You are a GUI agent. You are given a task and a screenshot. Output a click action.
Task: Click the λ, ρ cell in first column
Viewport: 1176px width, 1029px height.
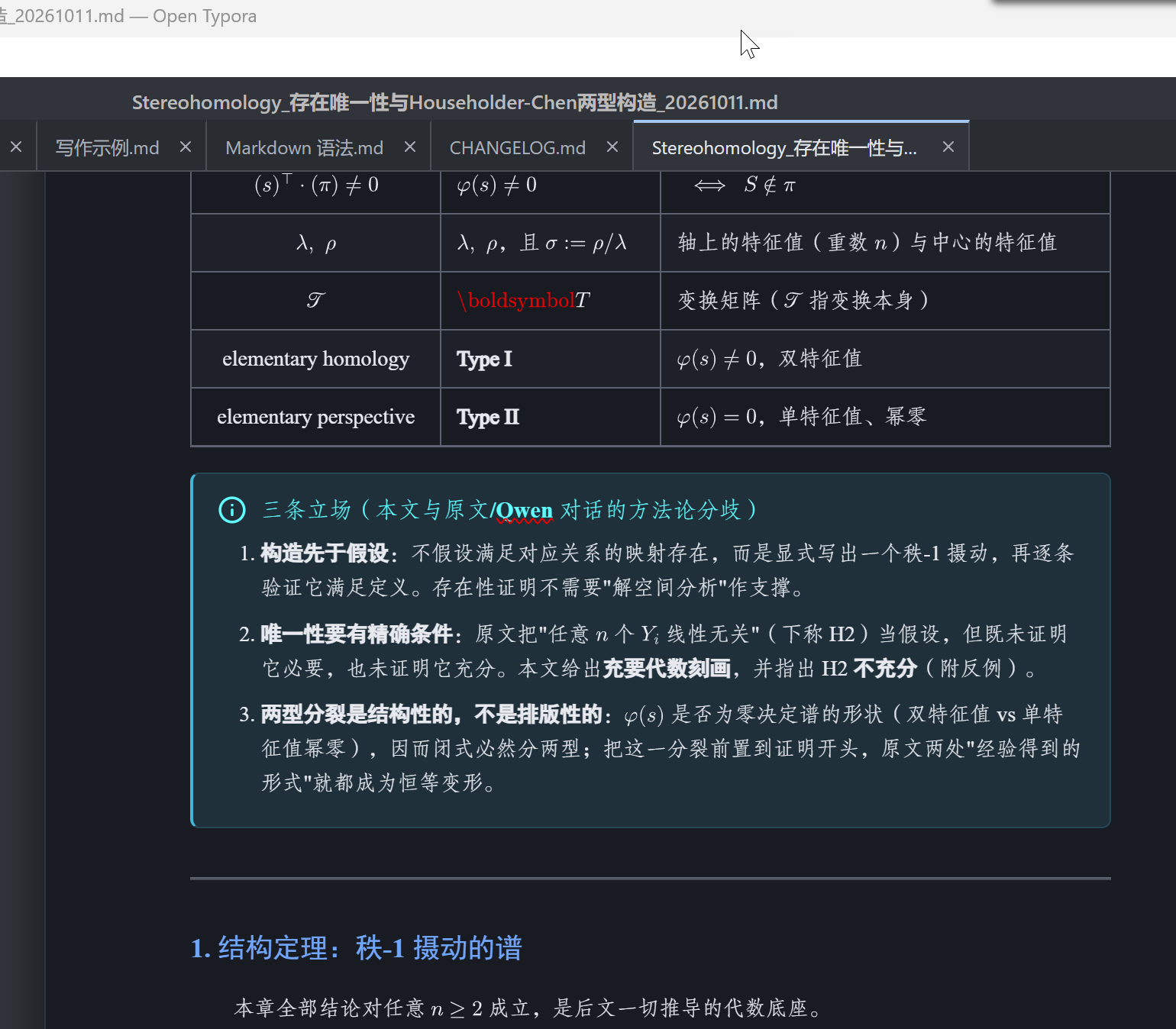point(315,243)
